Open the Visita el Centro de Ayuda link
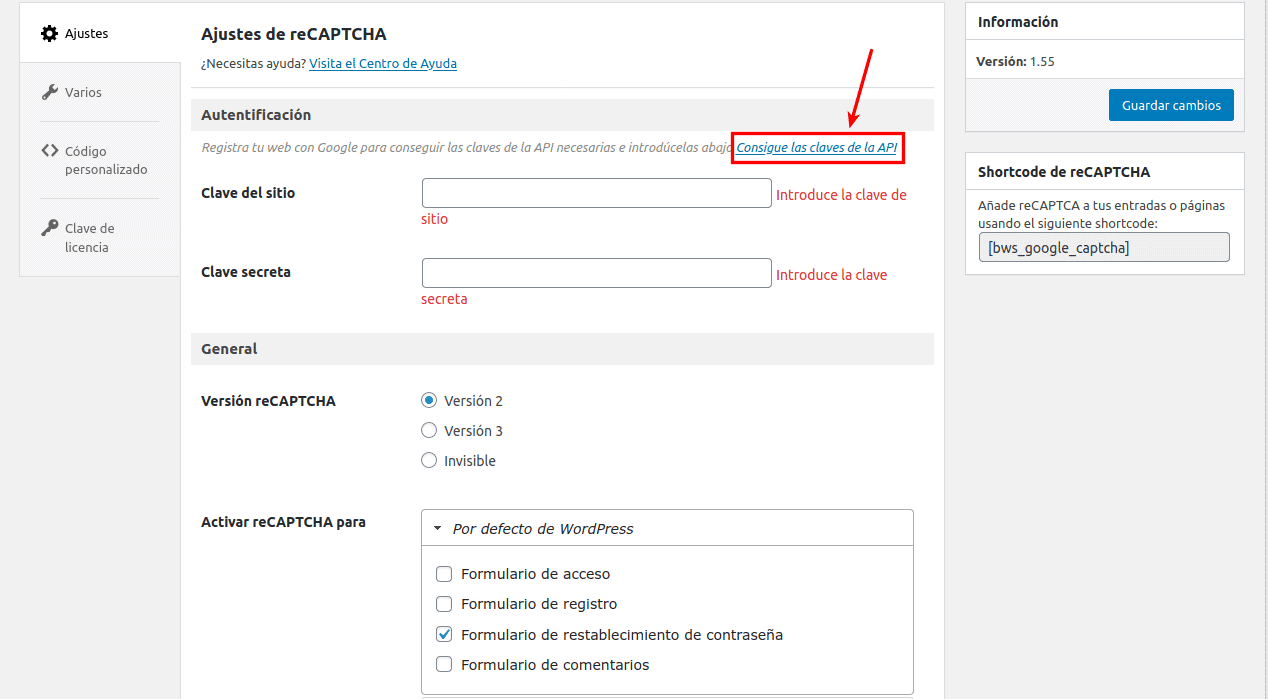This screenshot has width=1268, height=699. coord(383,63)
